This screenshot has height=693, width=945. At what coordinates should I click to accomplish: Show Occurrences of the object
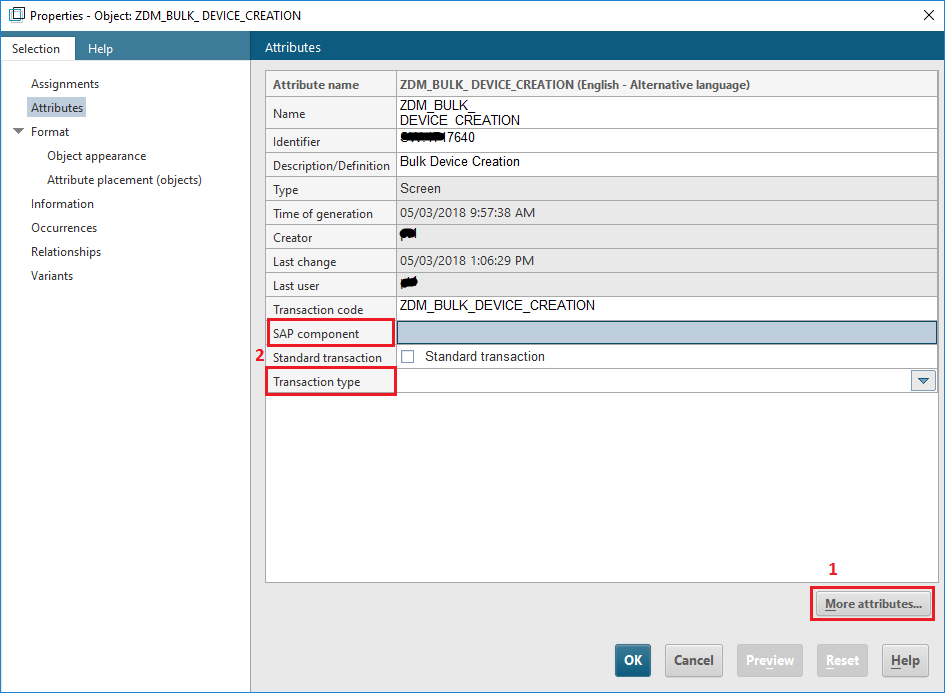(x=64, y=228)
